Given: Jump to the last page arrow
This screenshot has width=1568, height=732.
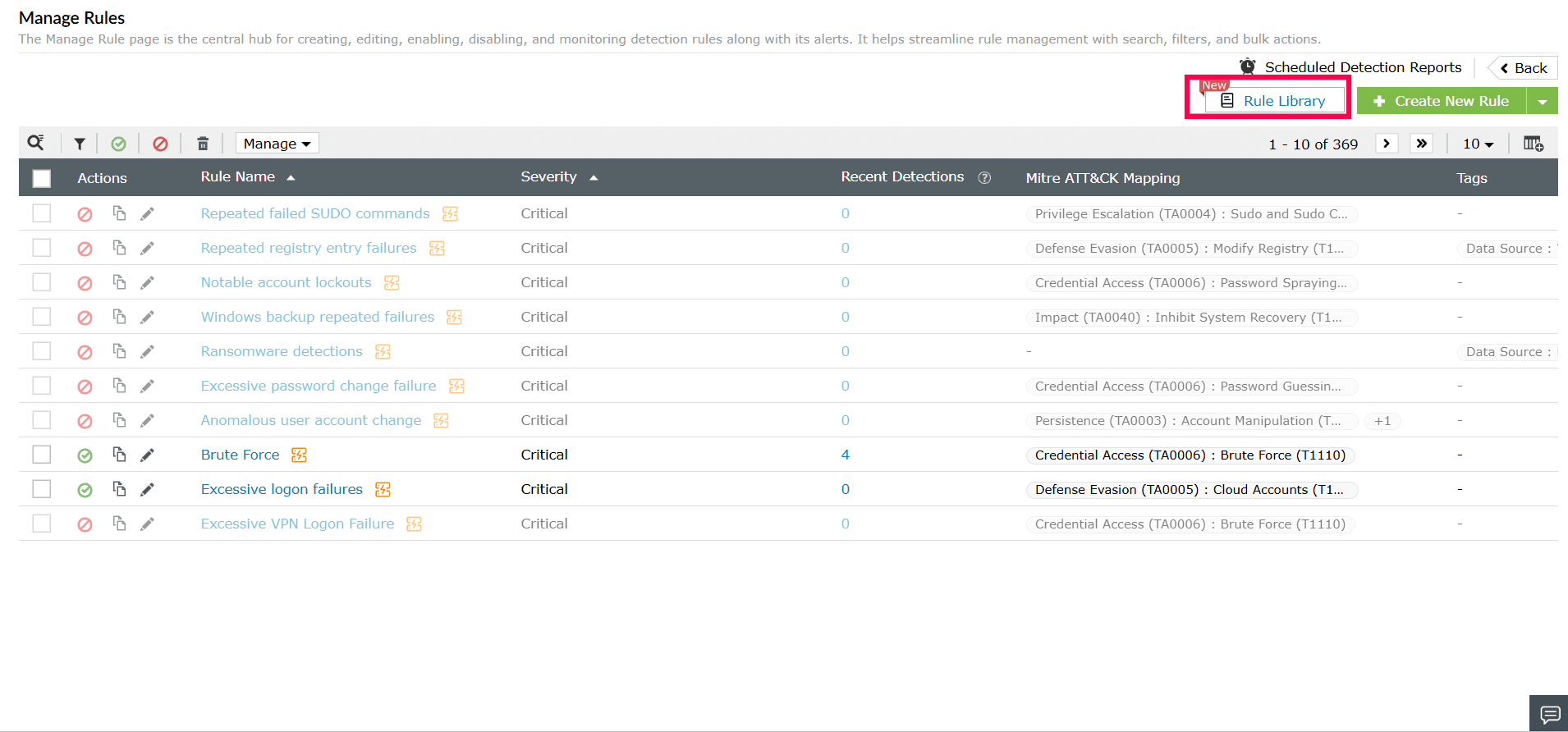Looking at the screenshot, I should [1421, 144].
